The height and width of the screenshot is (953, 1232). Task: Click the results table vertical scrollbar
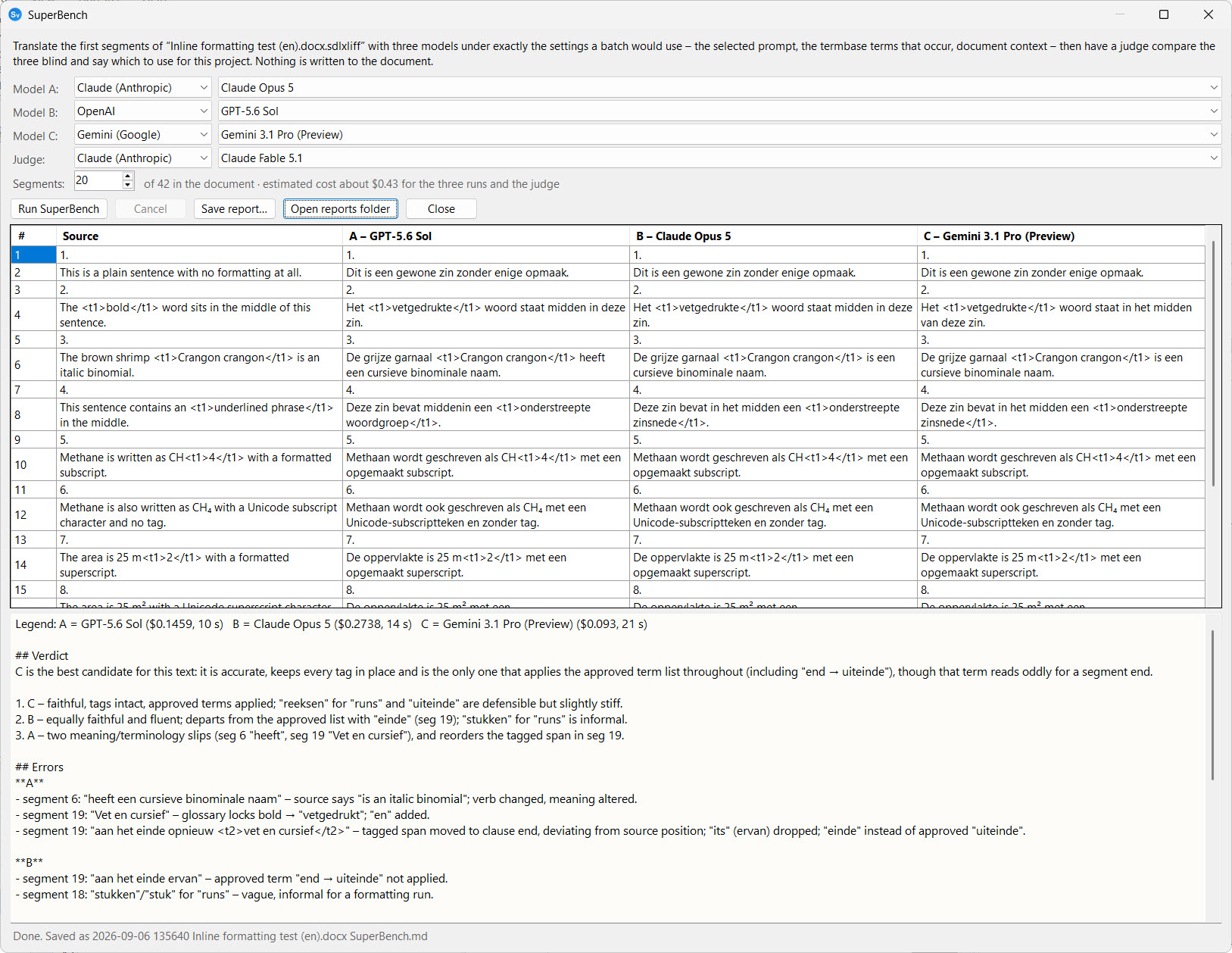[x=1213, y=364]
